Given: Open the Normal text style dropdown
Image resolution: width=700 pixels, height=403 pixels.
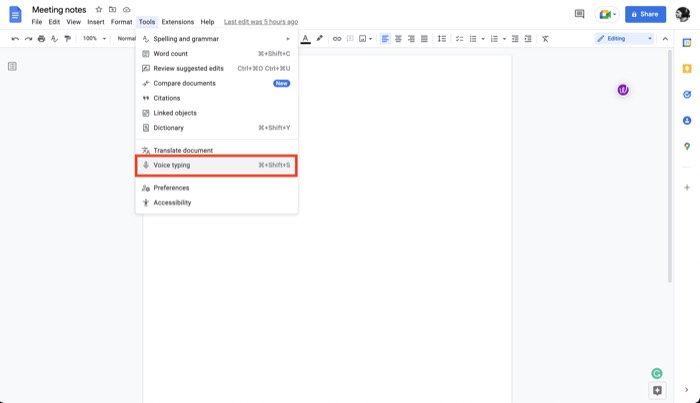Looking at the screenshot, I should [x=126, y=38].
